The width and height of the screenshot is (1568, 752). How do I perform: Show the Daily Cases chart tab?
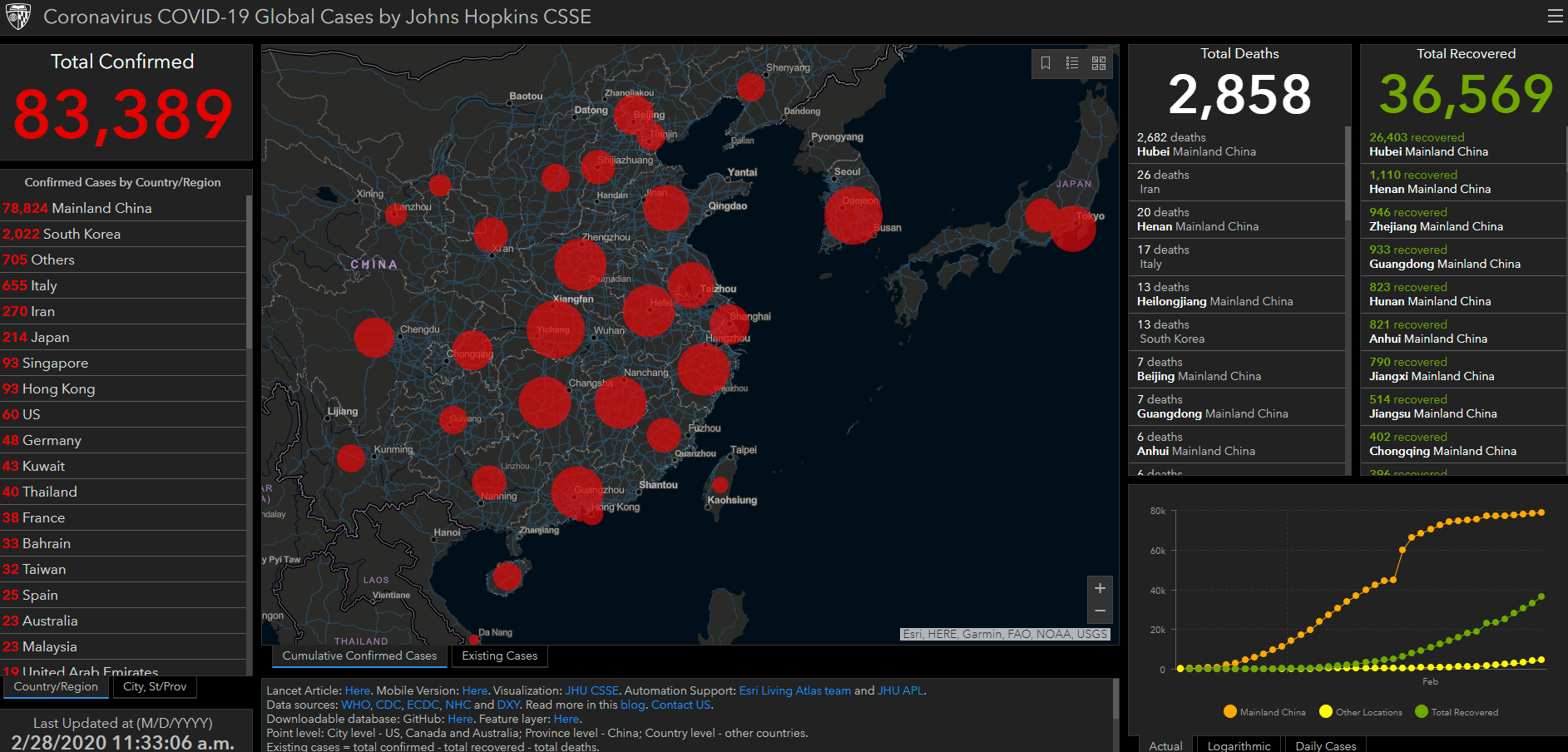1325,745
